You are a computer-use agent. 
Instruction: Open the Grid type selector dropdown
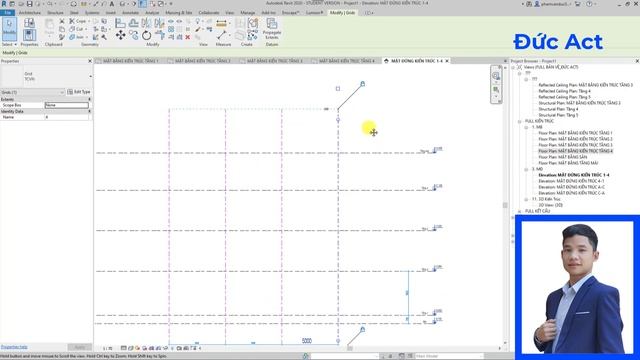click(91, 76)
